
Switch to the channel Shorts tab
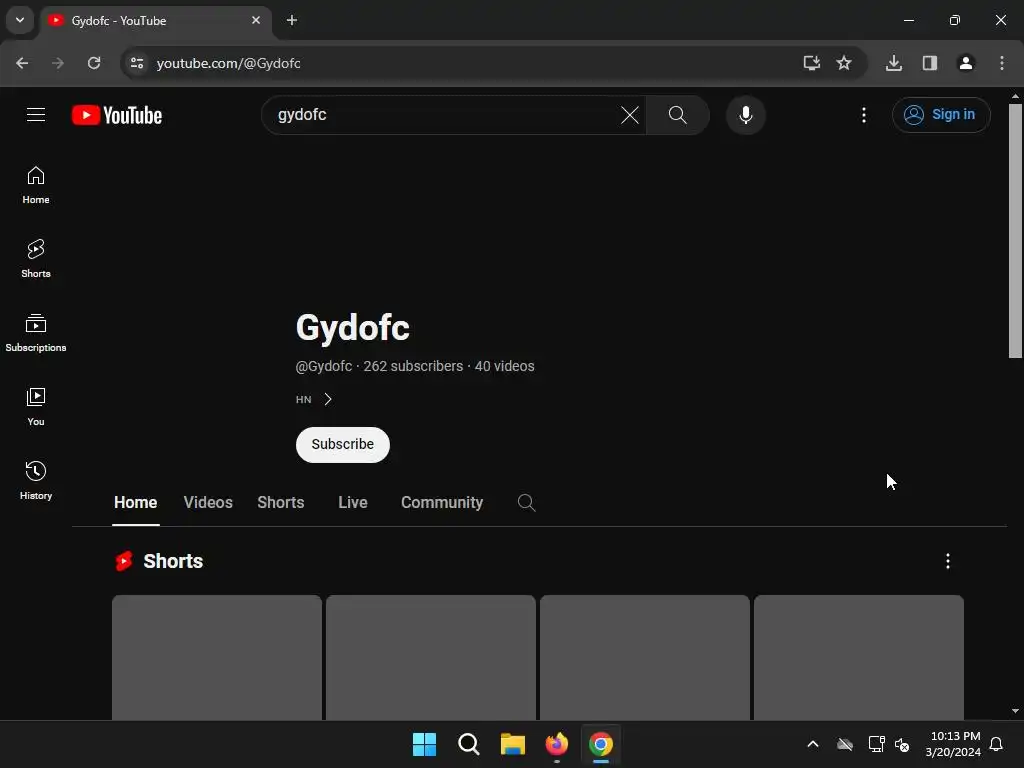(x=281, y=502)
